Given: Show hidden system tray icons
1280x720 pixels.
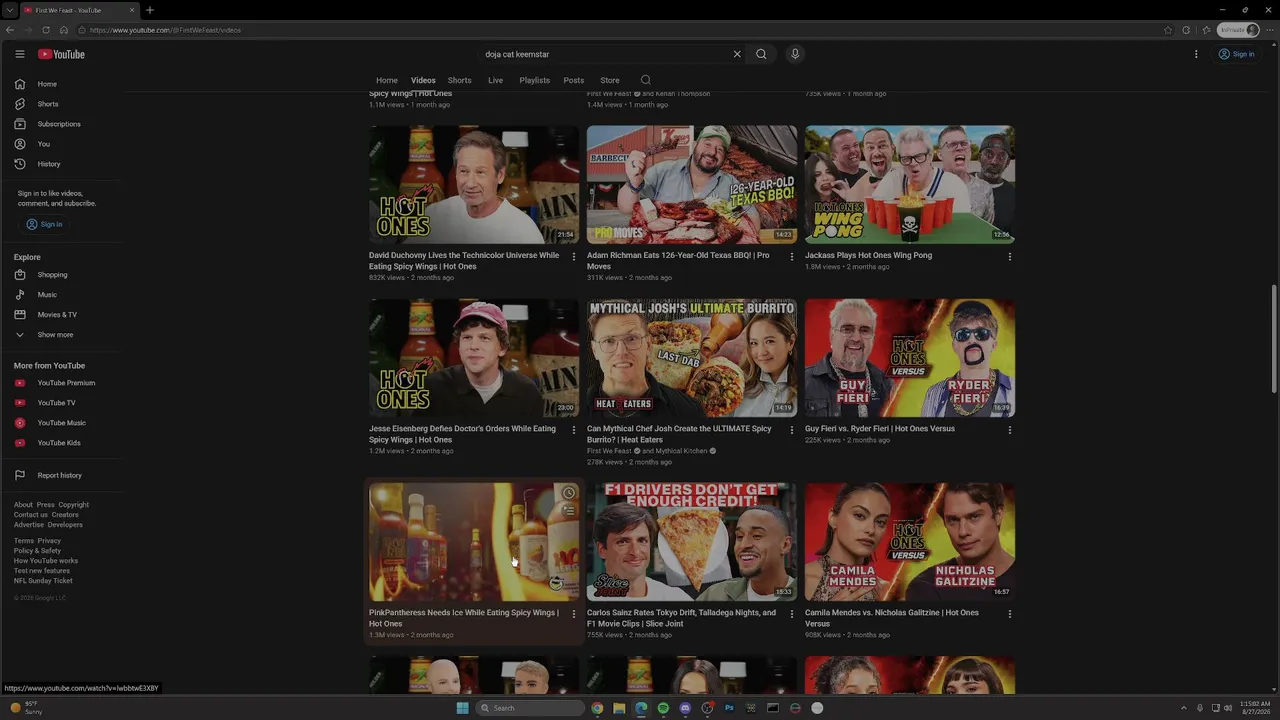Looking at the screenshot, I should tap(1184, 708).
